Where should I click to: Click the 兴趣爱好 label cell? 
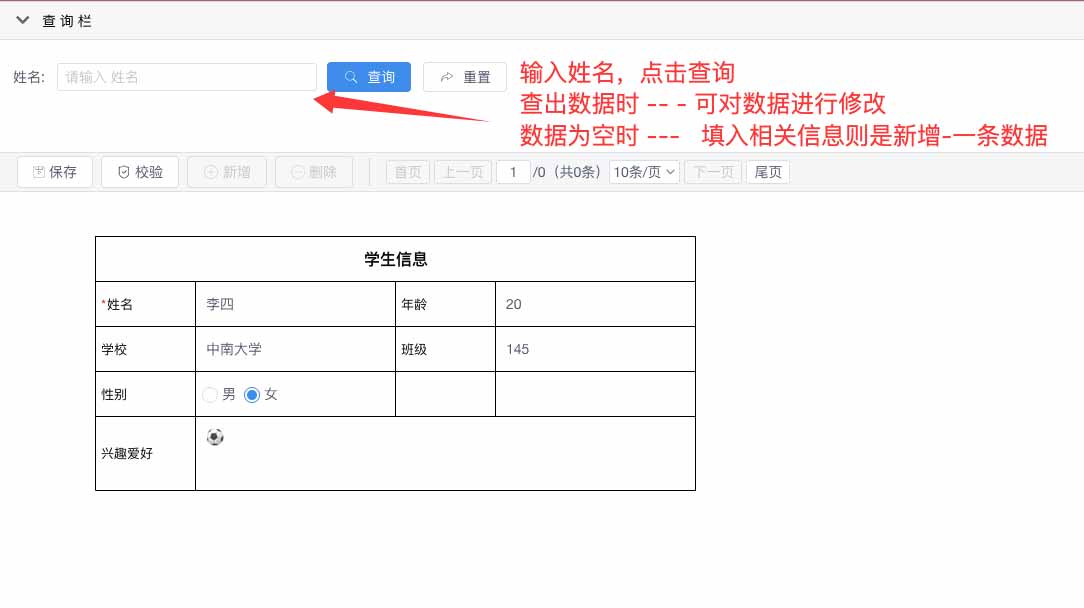[145, 453]
